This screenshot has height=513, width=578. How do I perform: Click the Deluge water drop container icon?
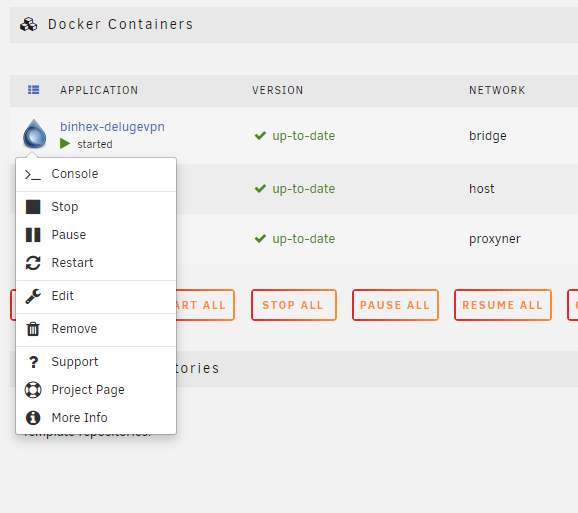(35, 134)
